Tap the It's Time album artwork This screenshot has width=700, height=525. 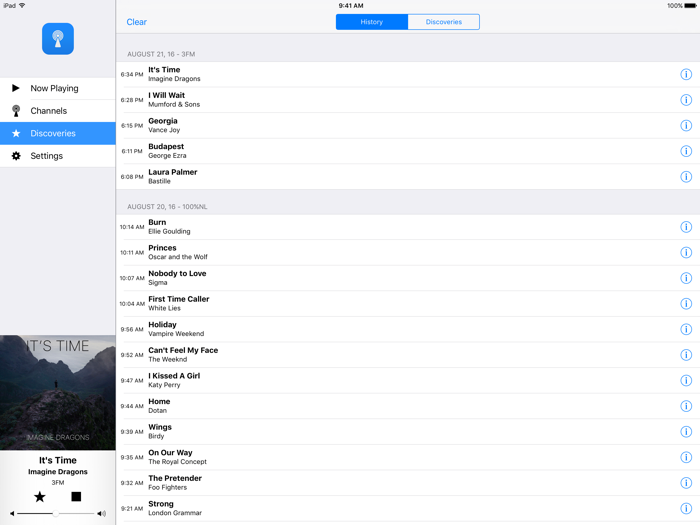(x=58, y=392)
